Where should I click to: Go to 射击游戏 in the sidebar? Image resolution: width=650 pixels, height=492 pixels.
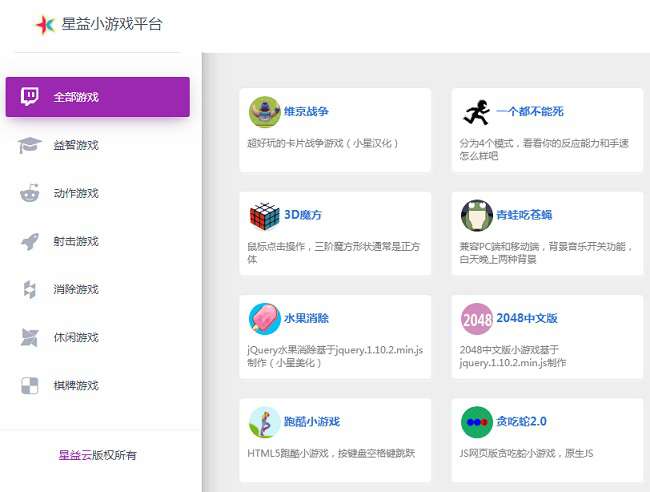(76, 242)
